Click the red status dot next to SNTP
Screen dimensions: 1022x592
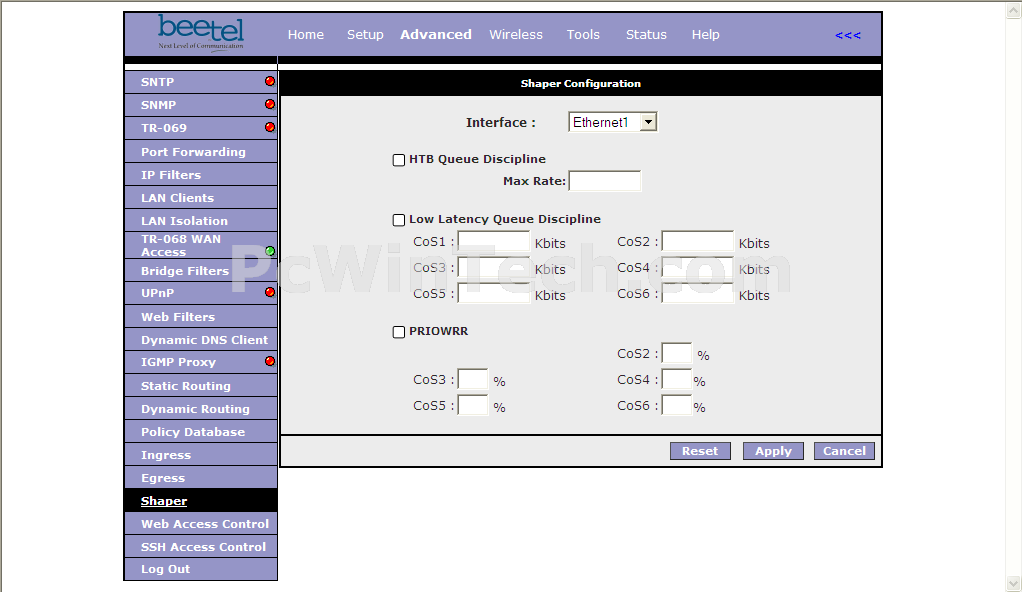[270, 81]
